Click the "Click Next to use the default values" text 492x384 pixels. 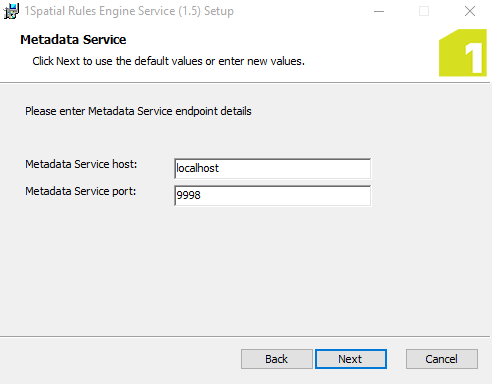(118, 61)
